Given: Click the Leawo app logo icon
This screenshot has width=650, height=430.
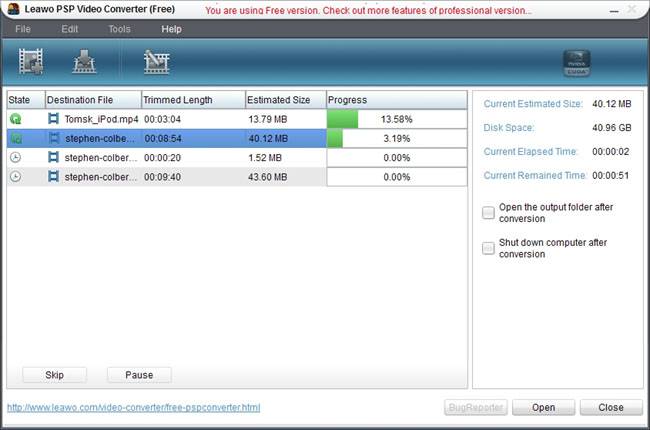Looking at the screenshot, I should 14,9.
